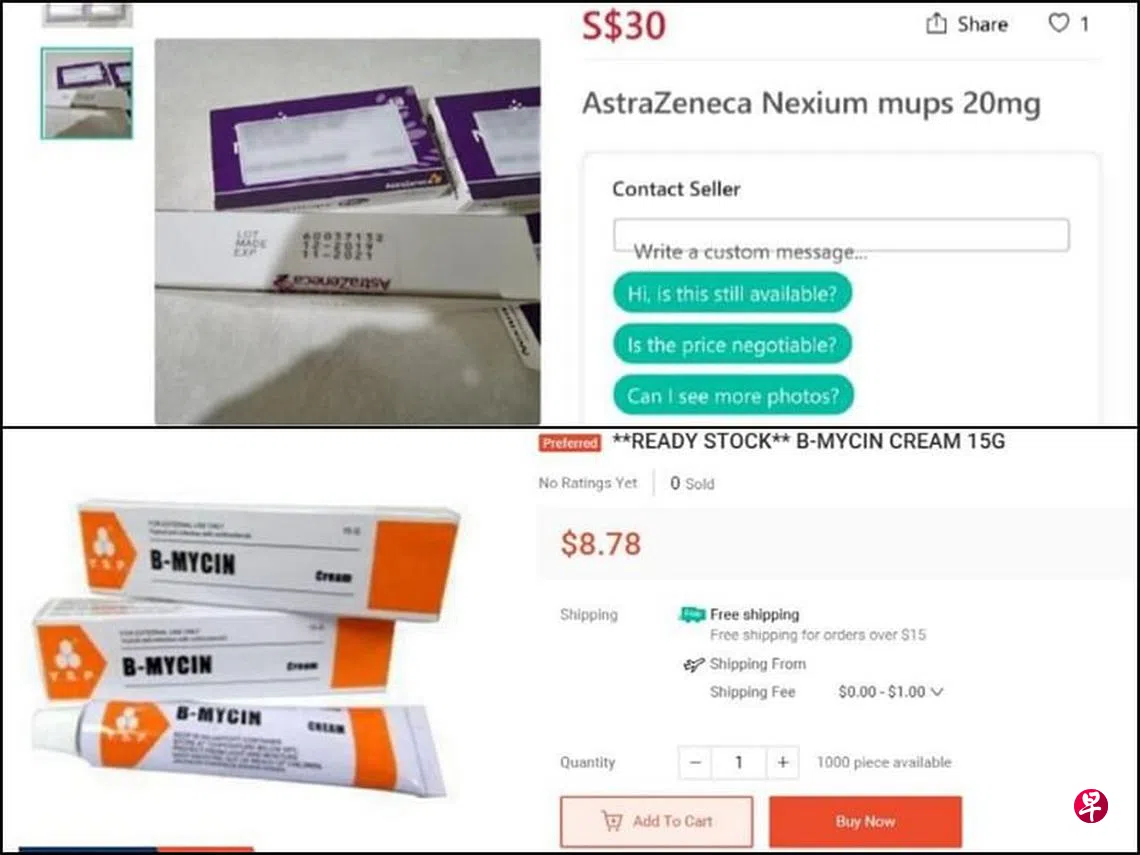The height and width of the screenshot is (855, 1140).
Task: Click the cart icon in Add To Cart
Action: [x=612, y=822]
